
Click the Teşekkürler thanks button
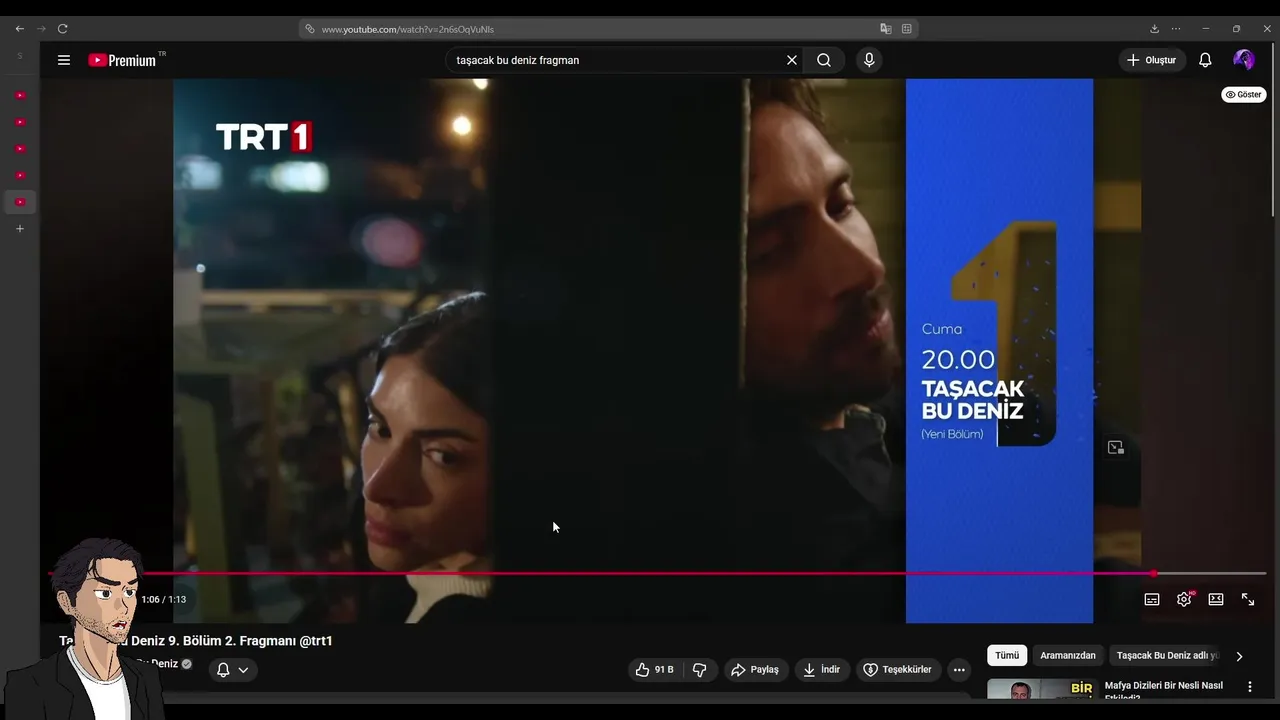point(898,670)
